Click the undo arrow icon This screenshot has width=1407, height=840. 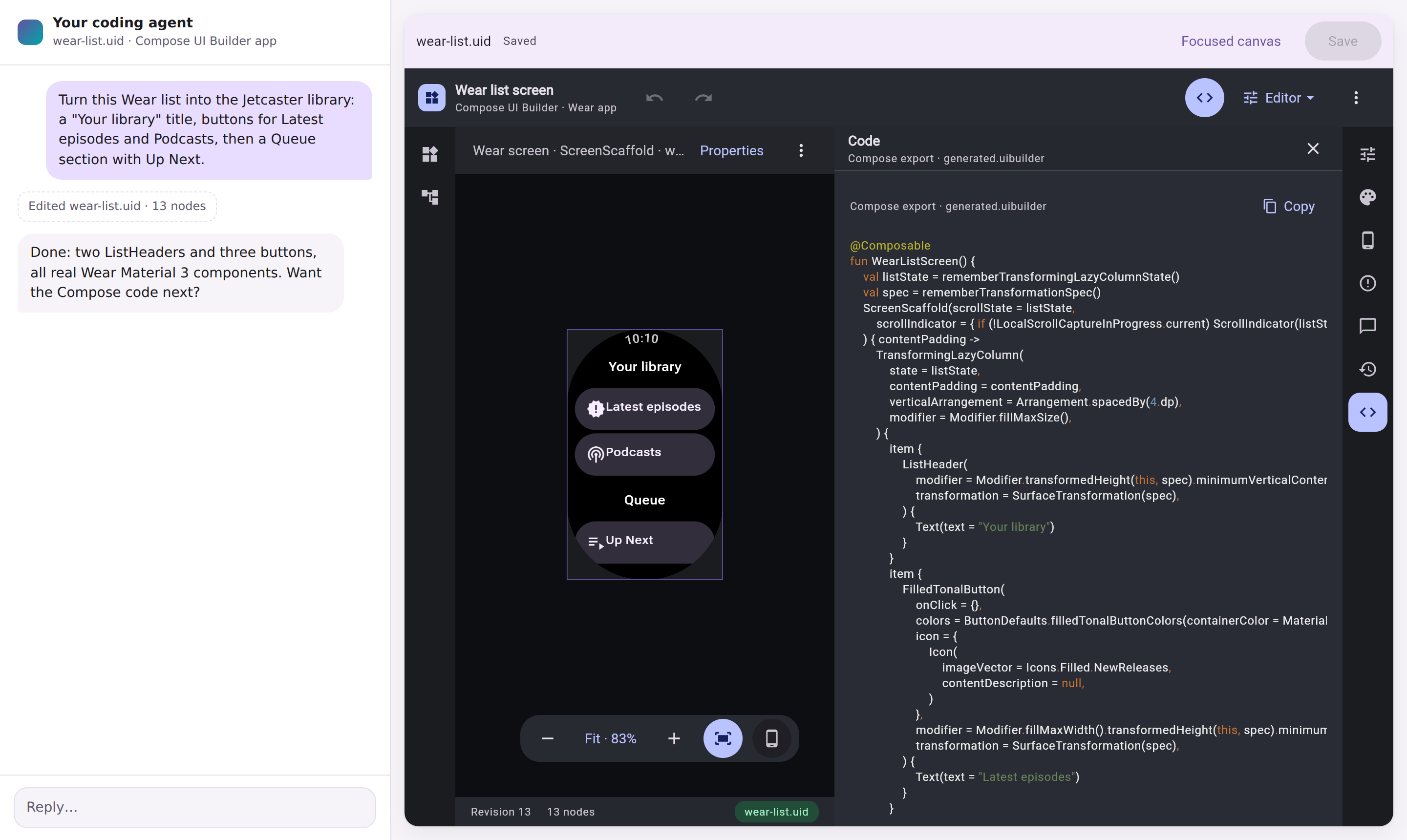(x=655, y=98)
